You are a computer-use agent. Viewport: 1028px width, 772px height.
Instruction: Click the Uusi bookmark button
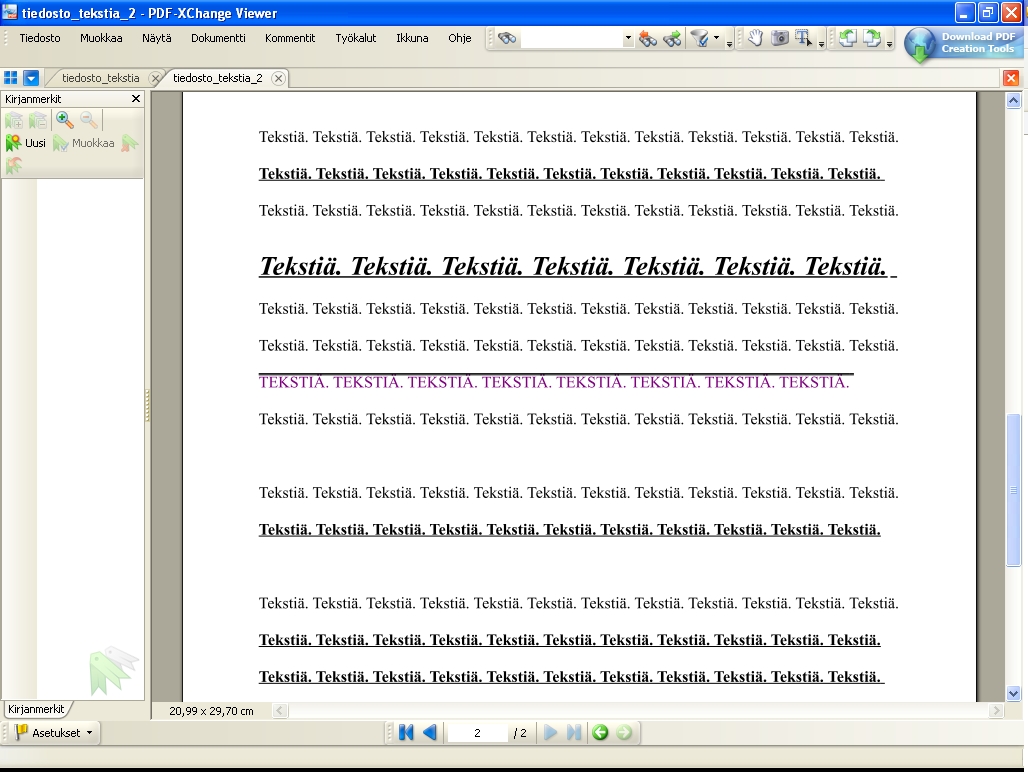[x=27, y=143]
